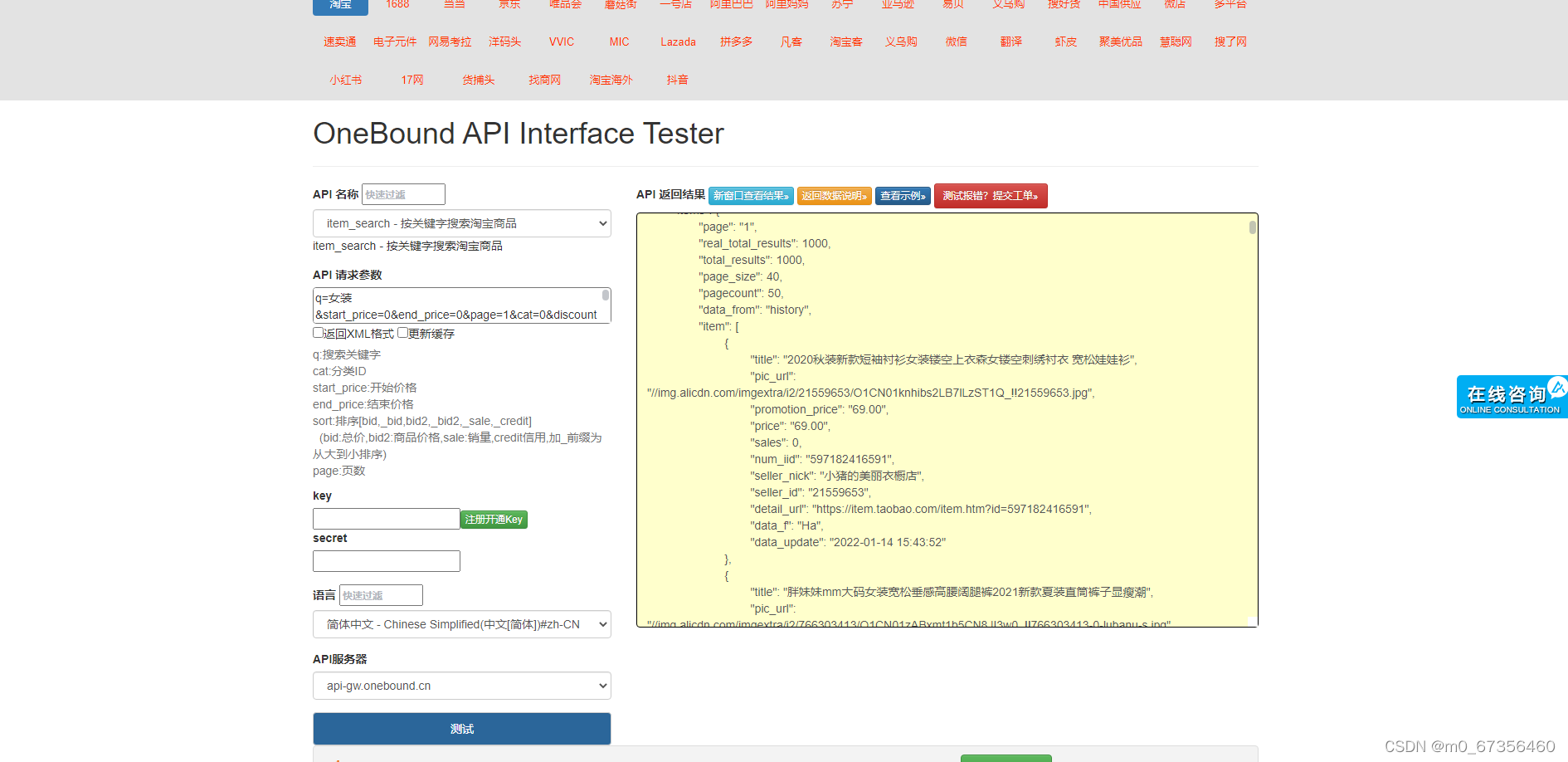The height and width of the screenshot is (762, 1568).
Task: Run the API with the 测试 button
Action: pos(461,729)
